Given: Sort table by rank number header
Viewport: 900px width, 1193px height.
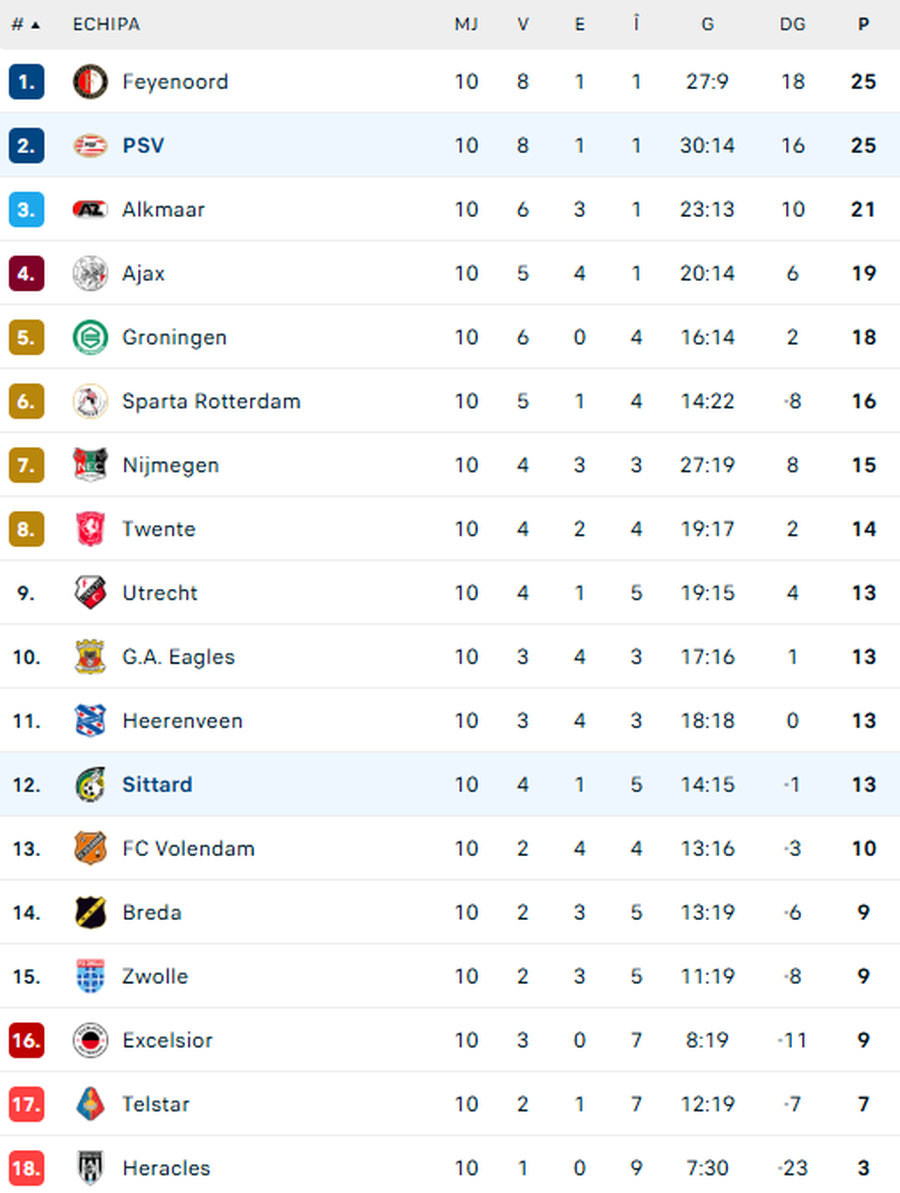Looking at the screenshot, I should pos(25,24).
